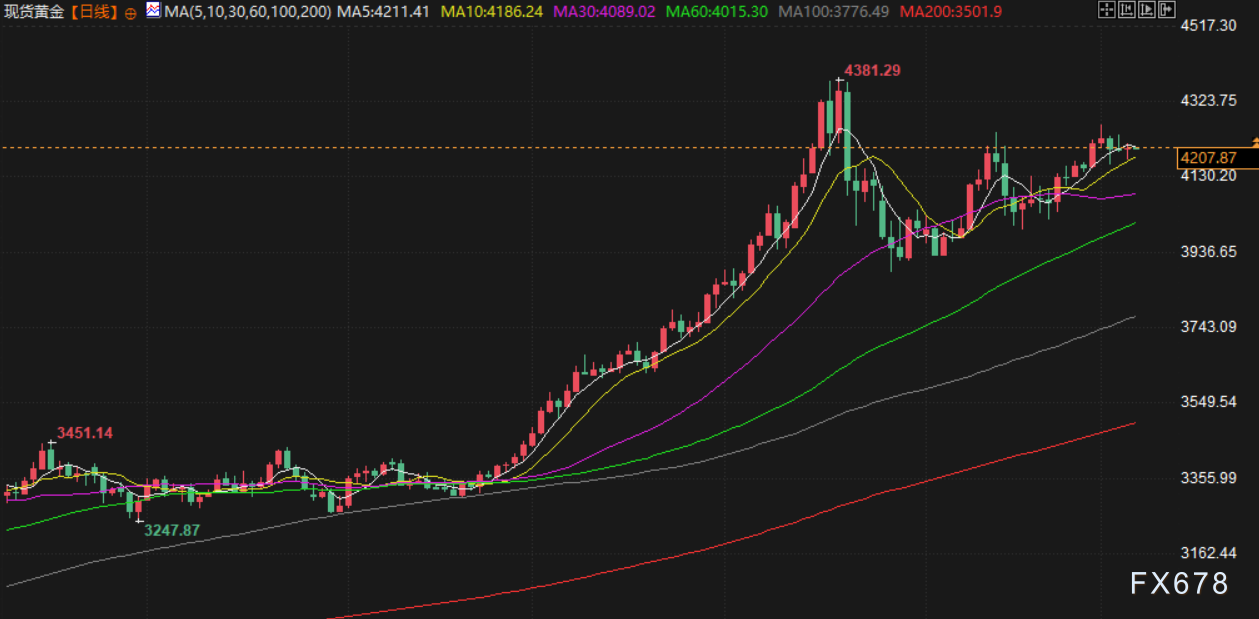Click the magenta MA30:4089.02 legend label
The image size is (1259, 619).
(x=604, y=12)
